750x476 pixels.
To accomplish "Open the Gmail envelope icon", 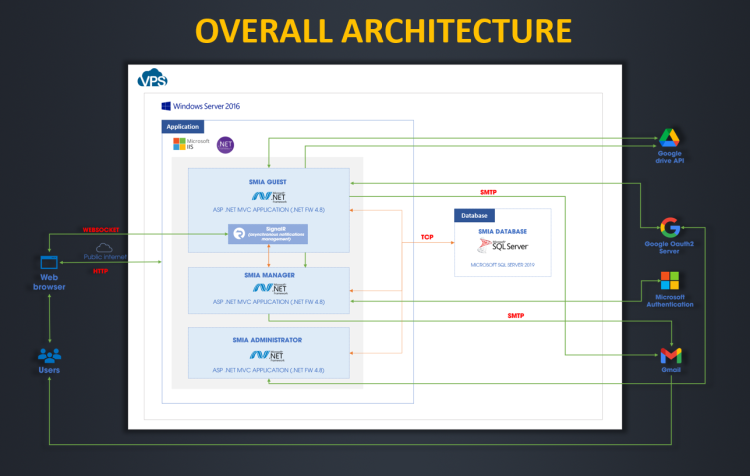I will [669, 355].
